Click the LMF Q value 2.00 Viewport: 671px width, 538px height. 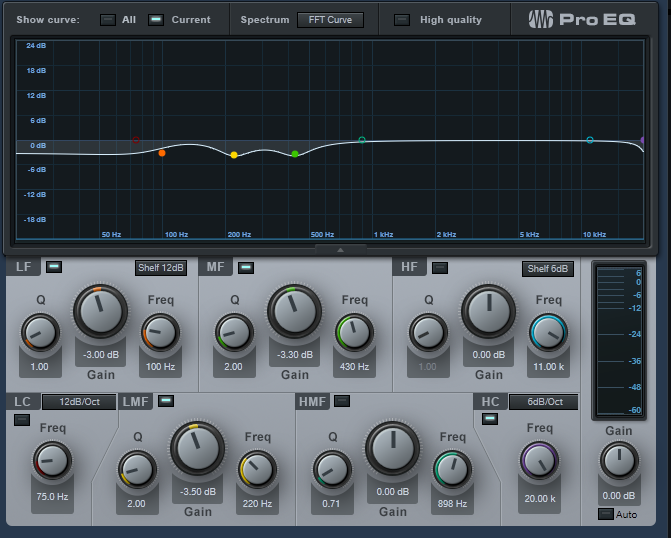tap(137, 504)
